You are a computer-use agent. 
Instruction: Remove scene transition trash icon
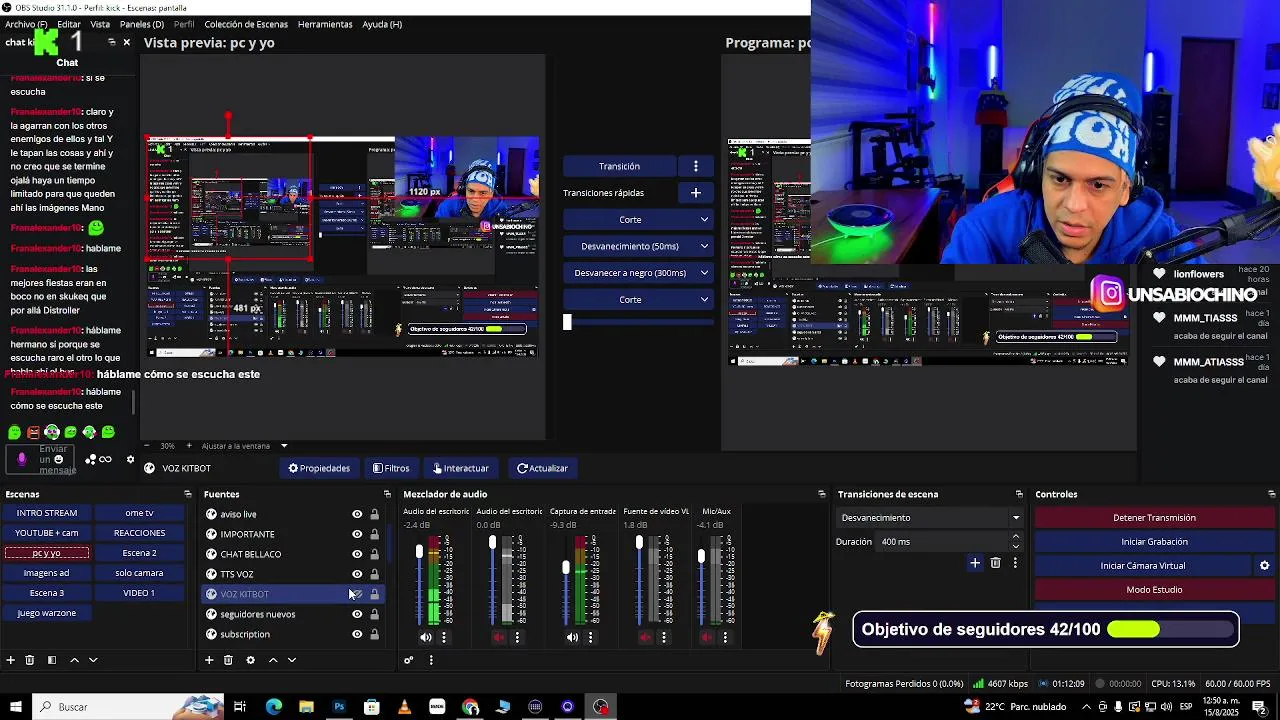point(995,564)
